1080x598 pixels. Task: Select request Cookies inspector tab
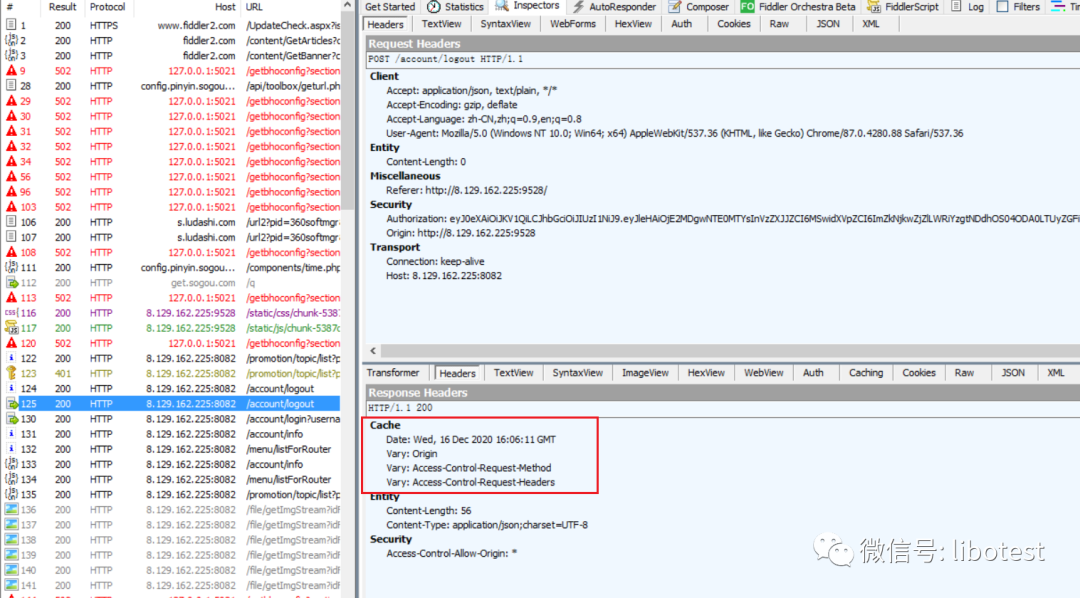(734, 24)
